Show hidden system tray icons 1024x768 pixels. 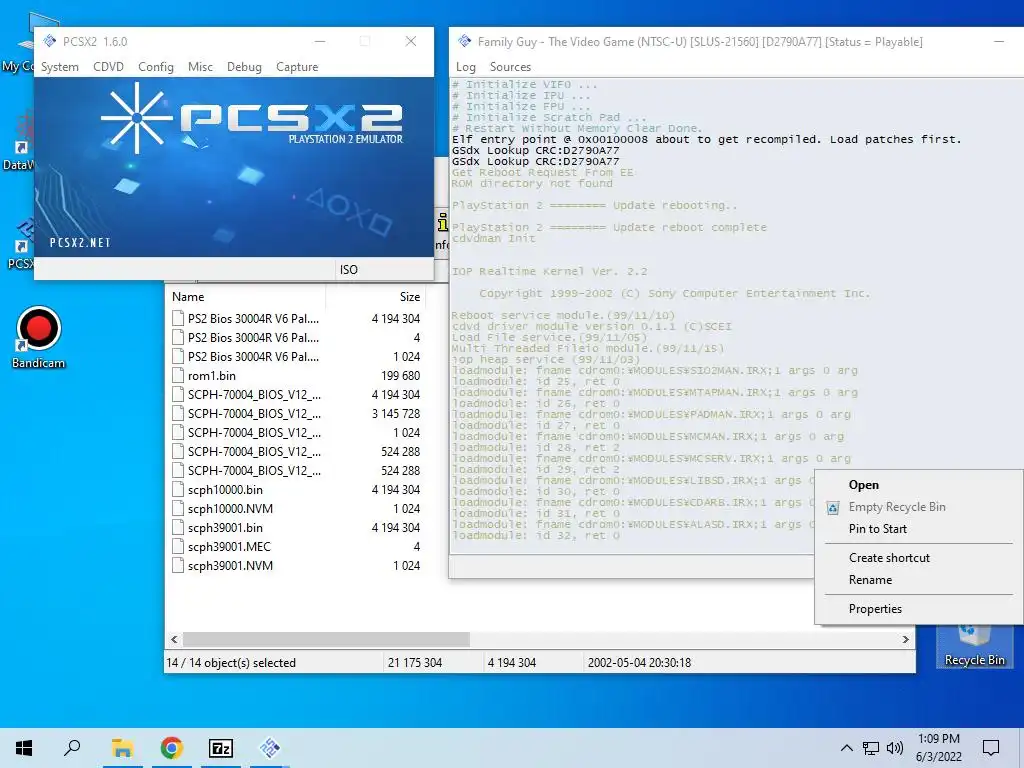(846, 748)
